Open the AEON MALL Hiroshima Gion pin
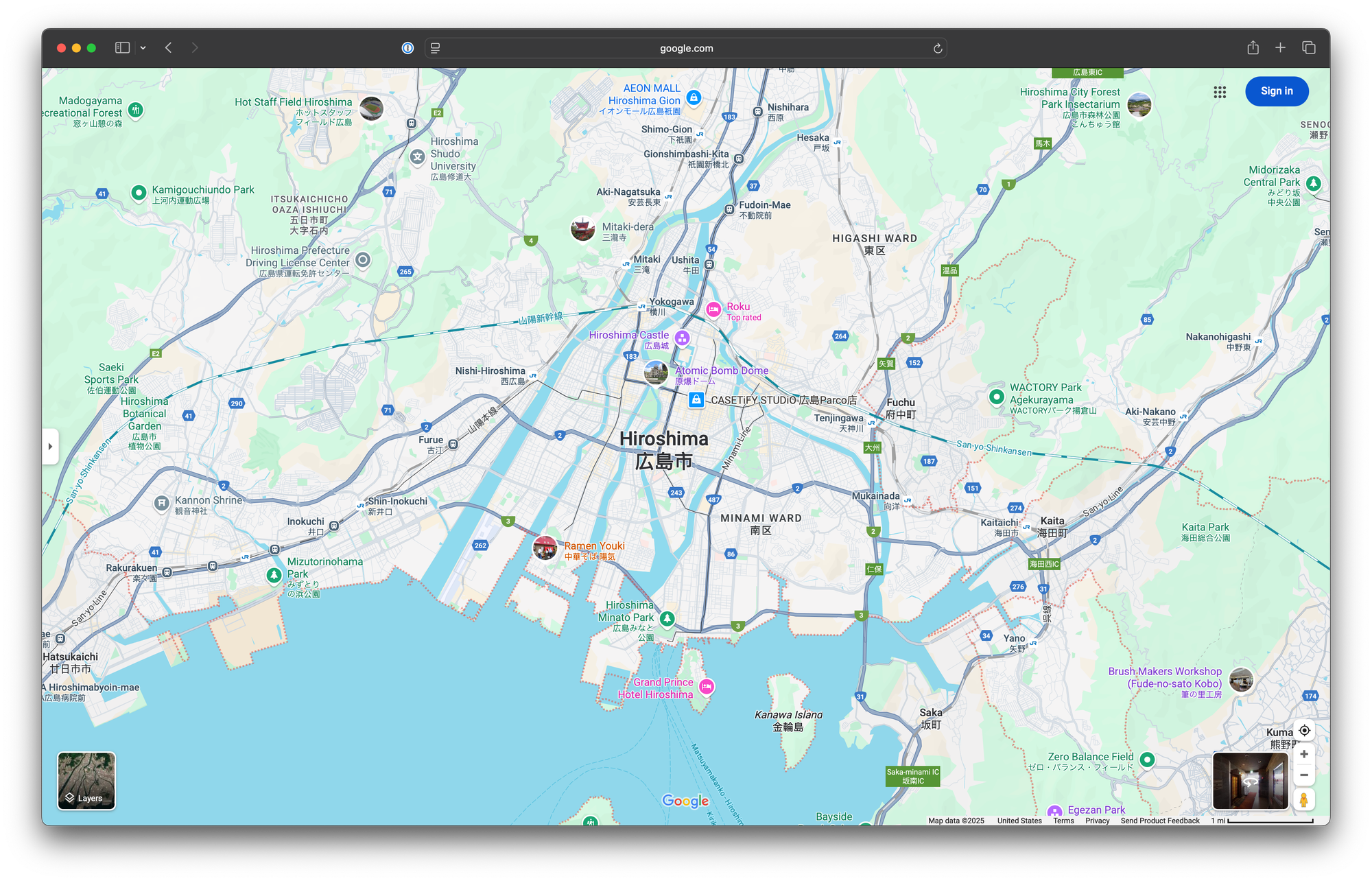This screenshot has height=881, width=1372. tap(694, 98)
